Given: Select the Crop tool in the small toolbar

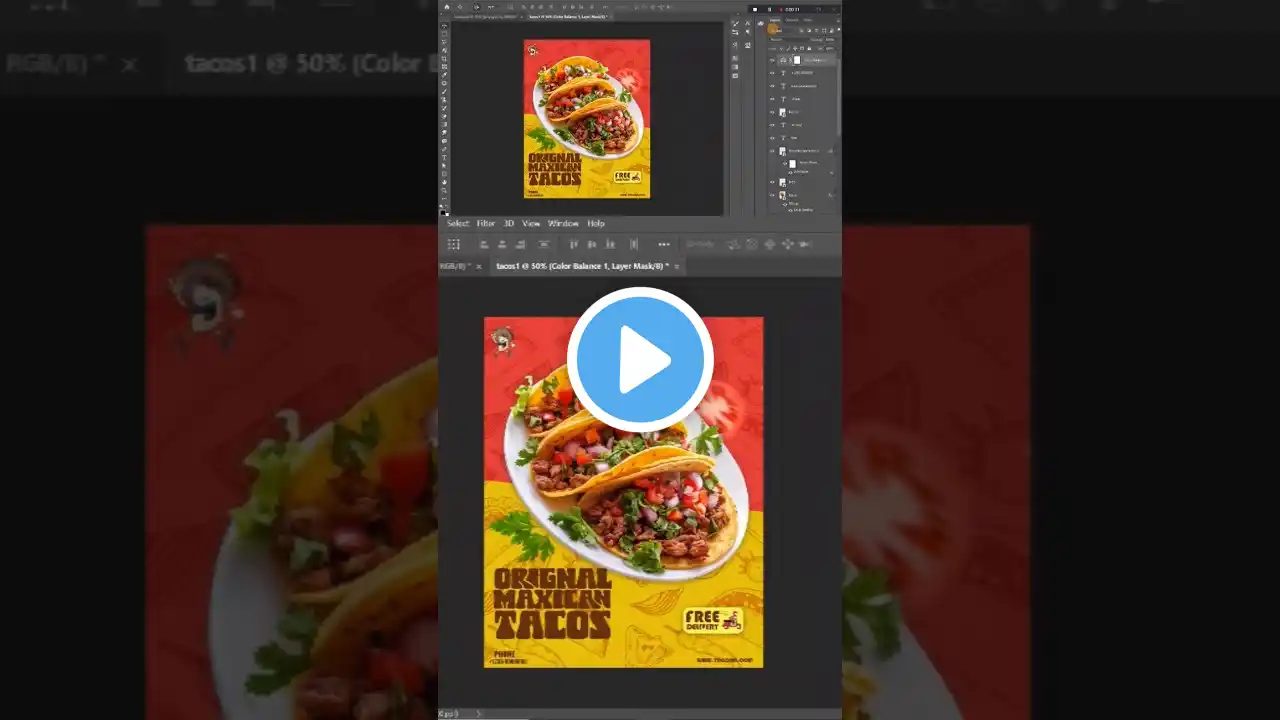Looking at the screenshot, I should click(x=444, y=59).
